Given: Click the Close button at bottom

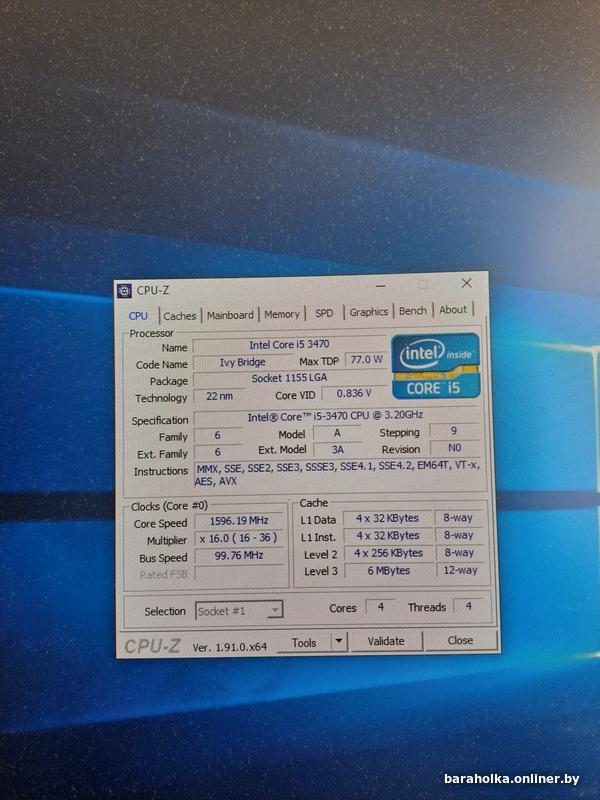Looking at the screenshot, I should [x=460, y=640].
